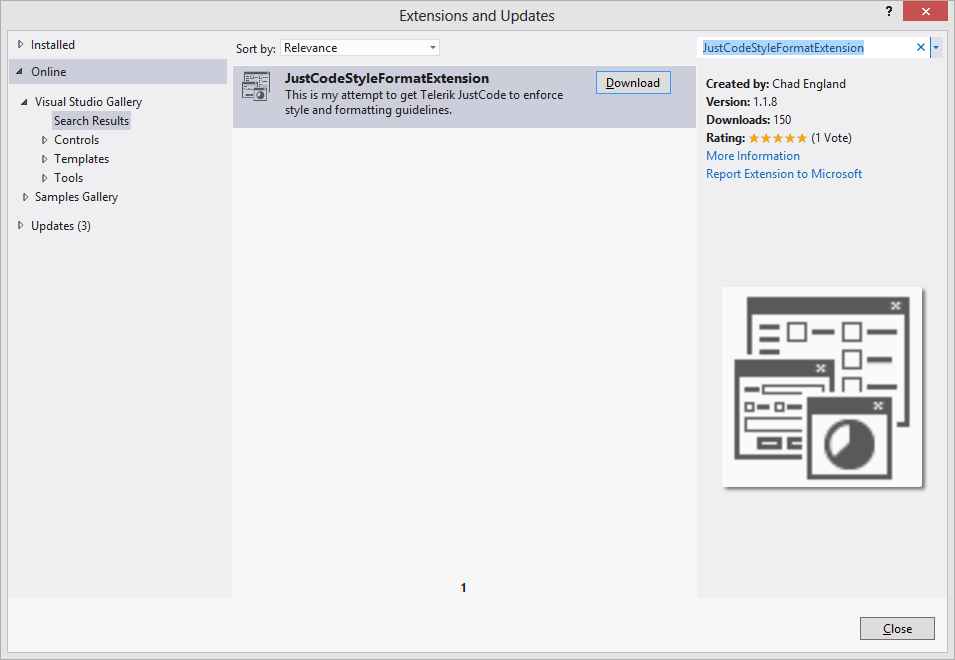The image size is (955, 660).
Task: Click the Downloads 150 text
Action: (749, 120)
